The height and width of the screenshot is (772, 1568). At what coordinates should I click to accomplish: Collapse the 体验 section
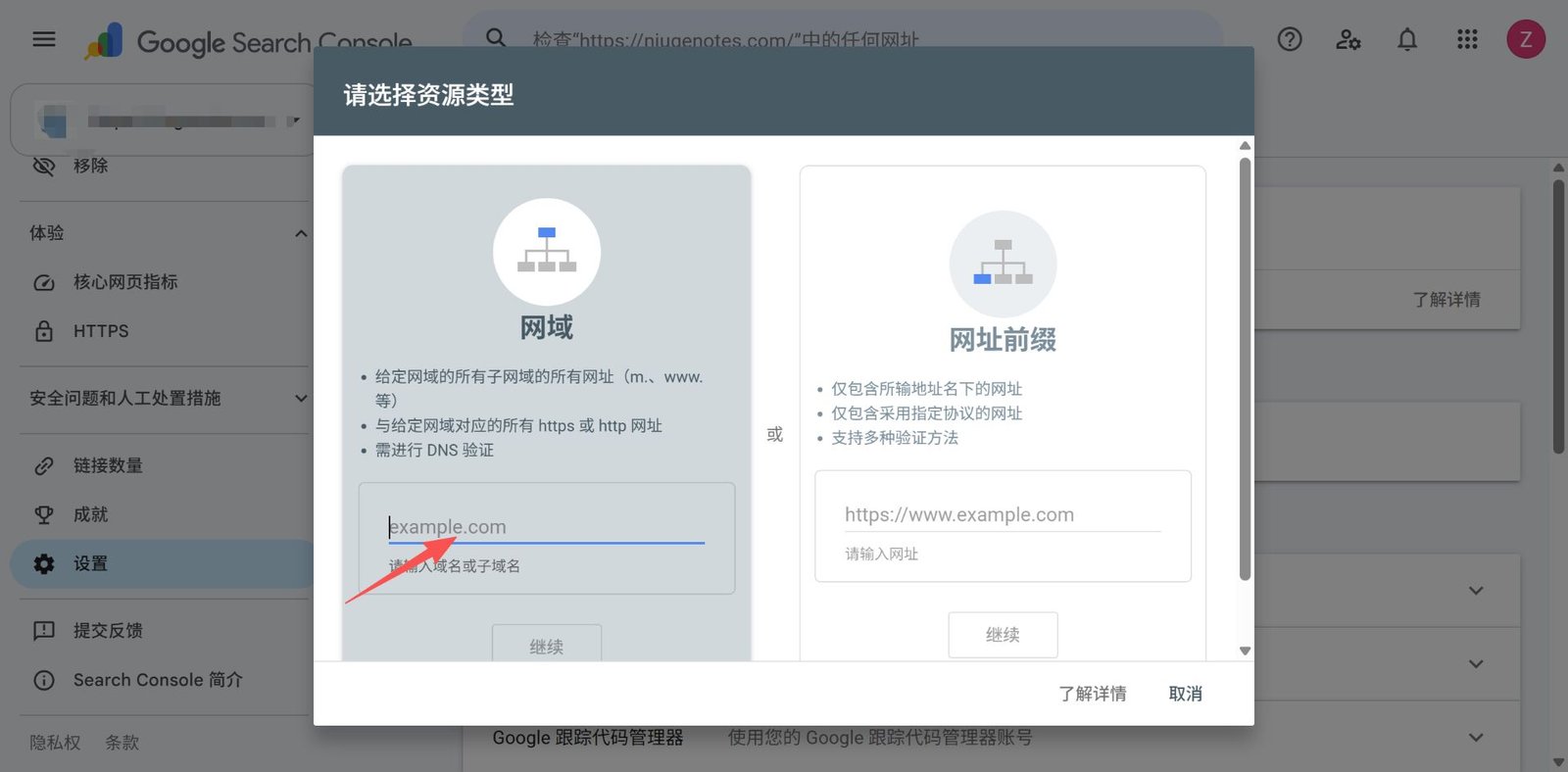[301, 233]
